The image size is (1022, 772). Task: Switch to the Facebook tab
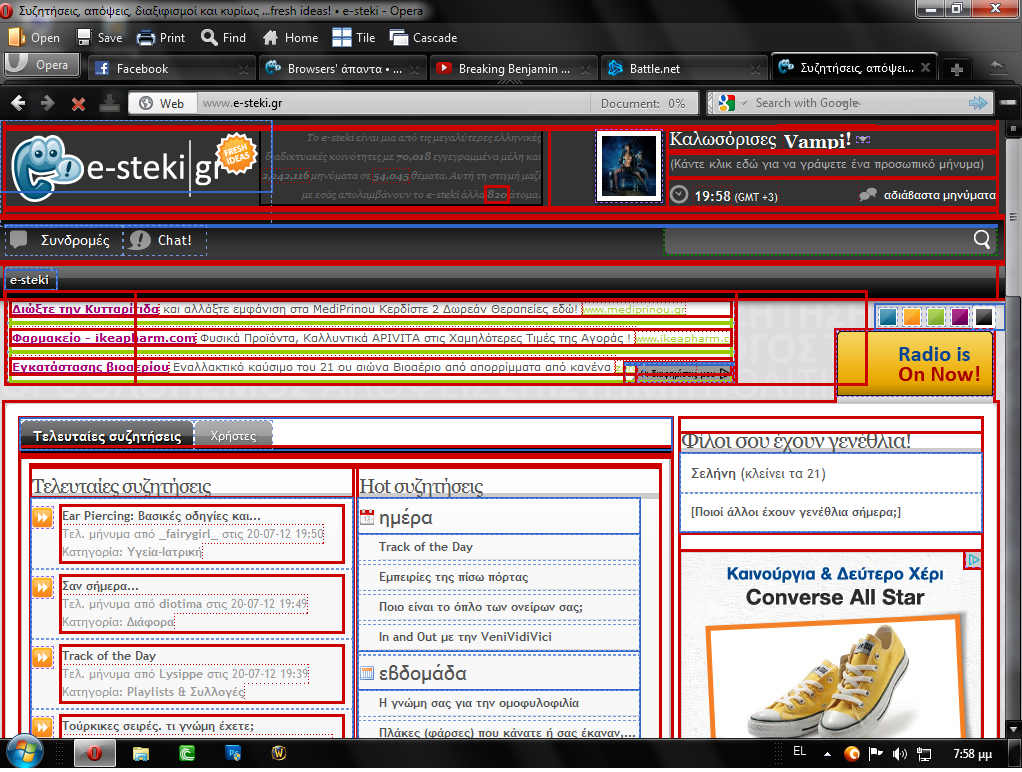(171, 68)
